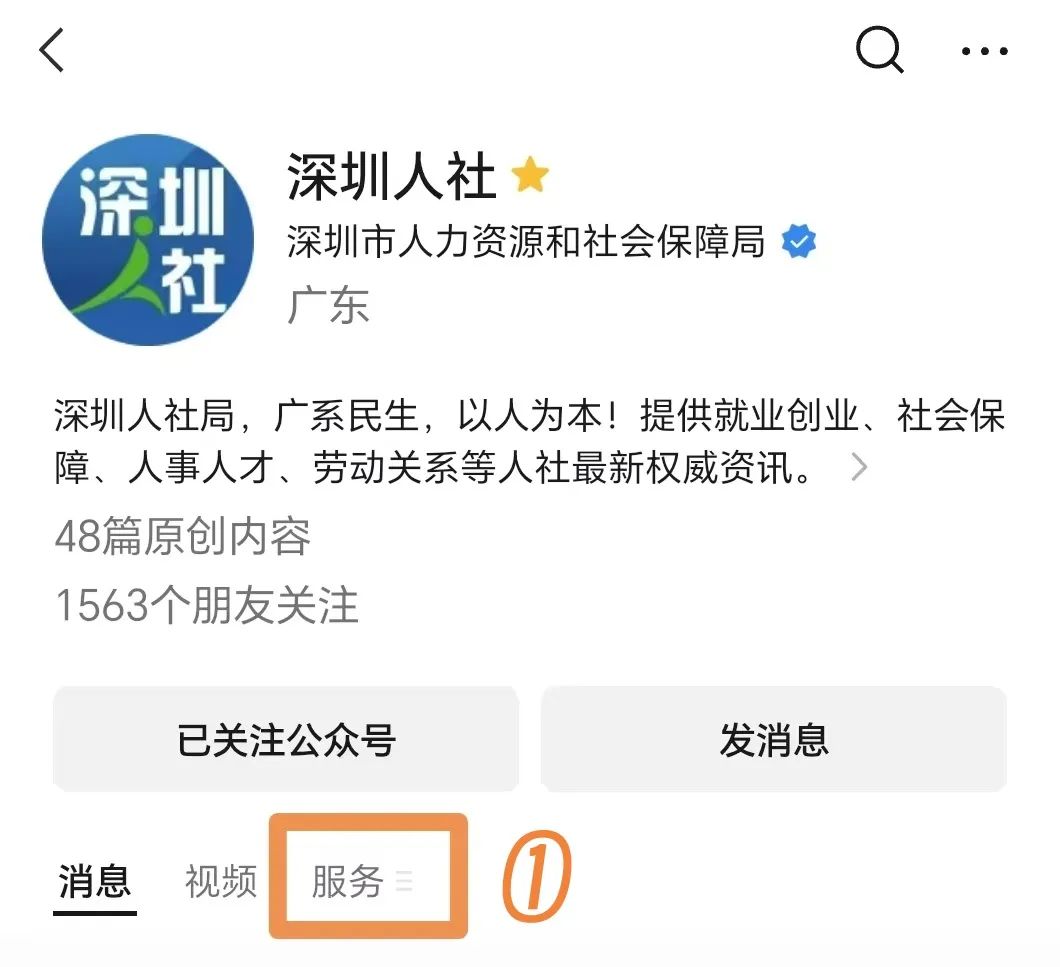Tap the 深圳人社 account title
1060x967 pixels.
point(392,176)
